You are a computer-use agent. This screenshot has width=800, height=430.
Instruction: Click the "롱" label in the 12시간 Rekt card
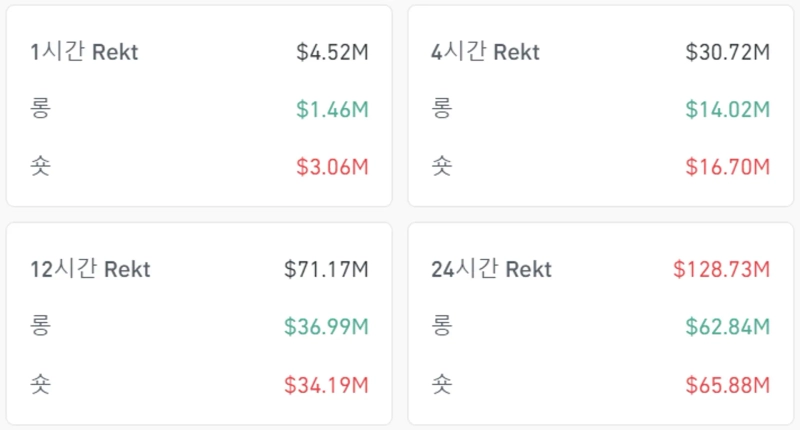40,325
